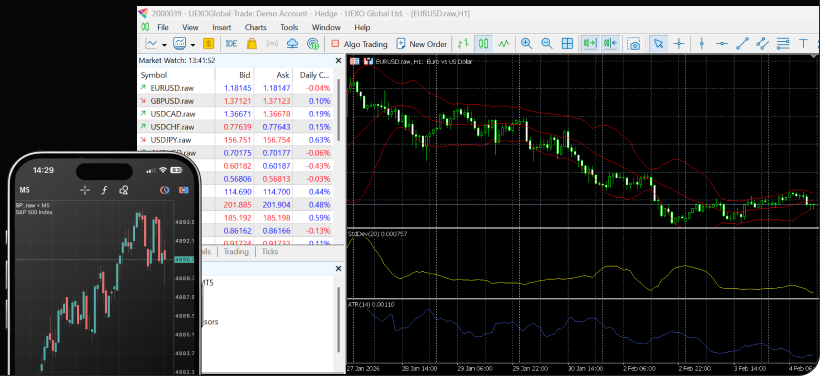Open the File menu
The image size is (820, 376).
(163, 27)
